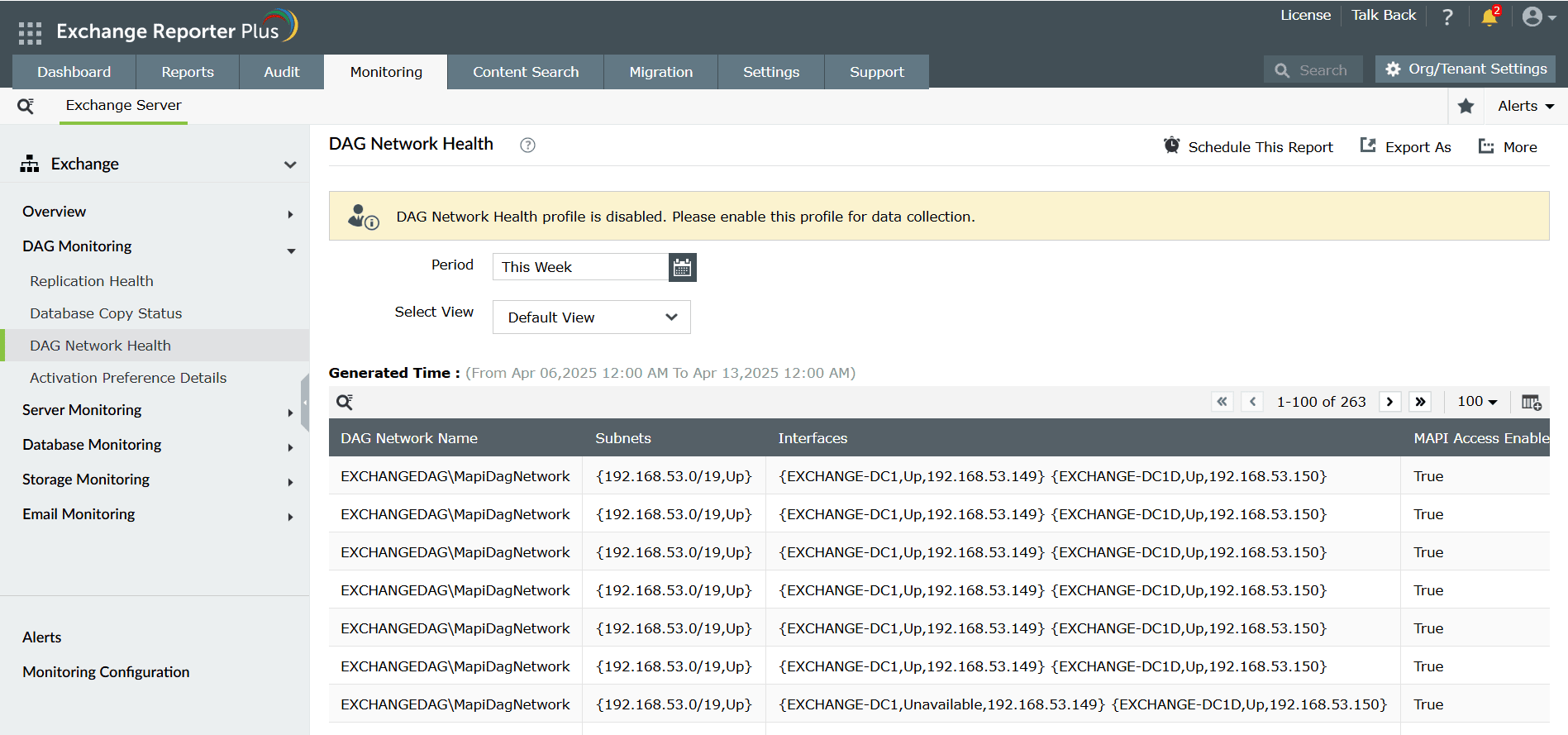The height and width of the screenshot is (735, 1568).
Task: Go to first page of results
Action: click(x=1222, y=402)
